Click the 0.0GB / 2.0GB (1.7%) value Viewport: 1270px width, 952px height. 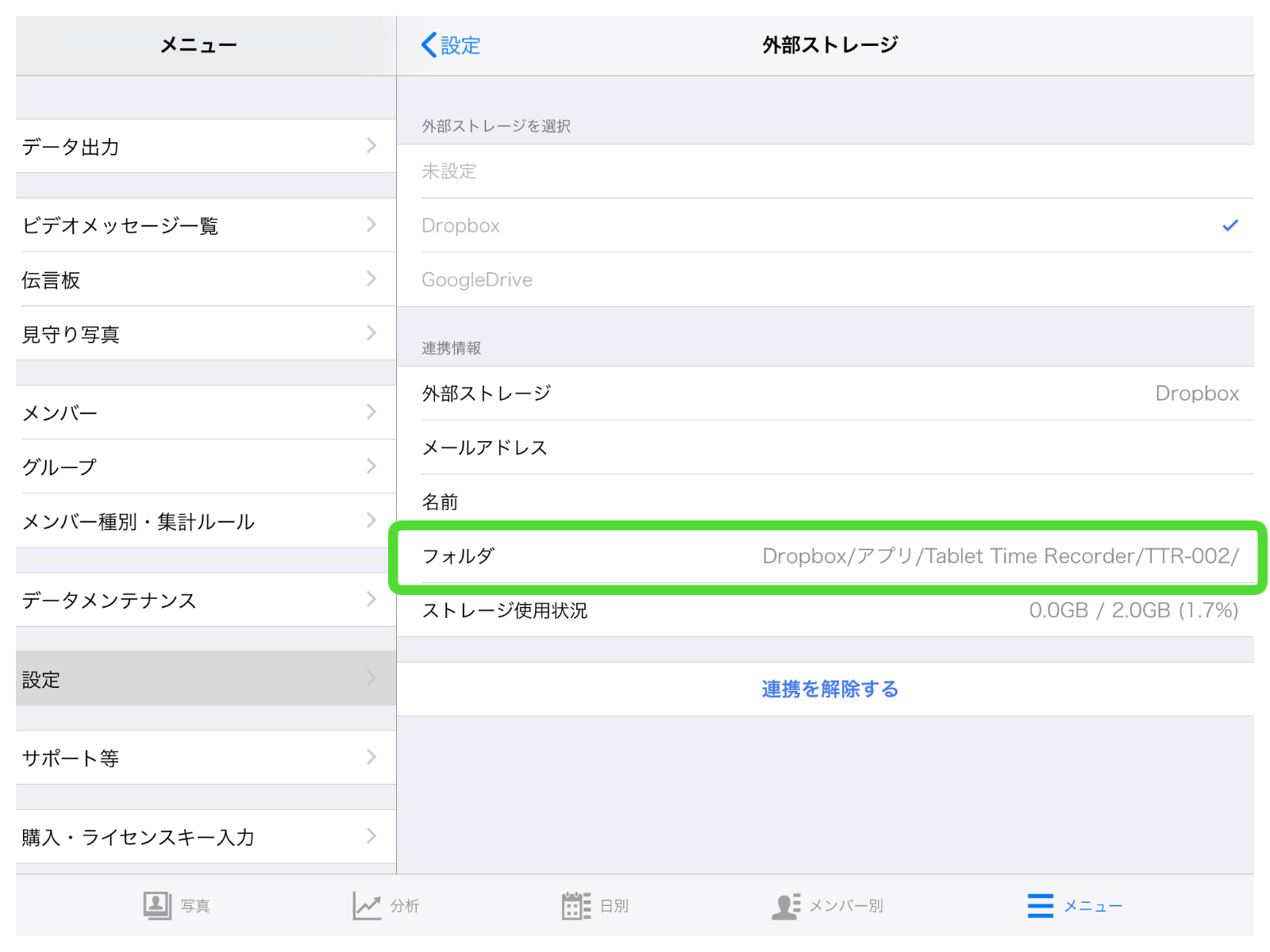1133,610
